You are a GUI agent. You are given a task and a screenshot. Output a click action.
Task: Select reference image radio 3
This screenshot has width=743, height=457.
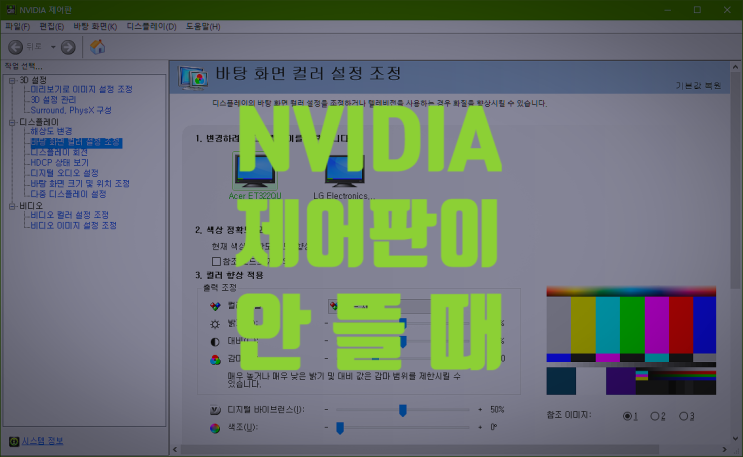pos(683,416)
